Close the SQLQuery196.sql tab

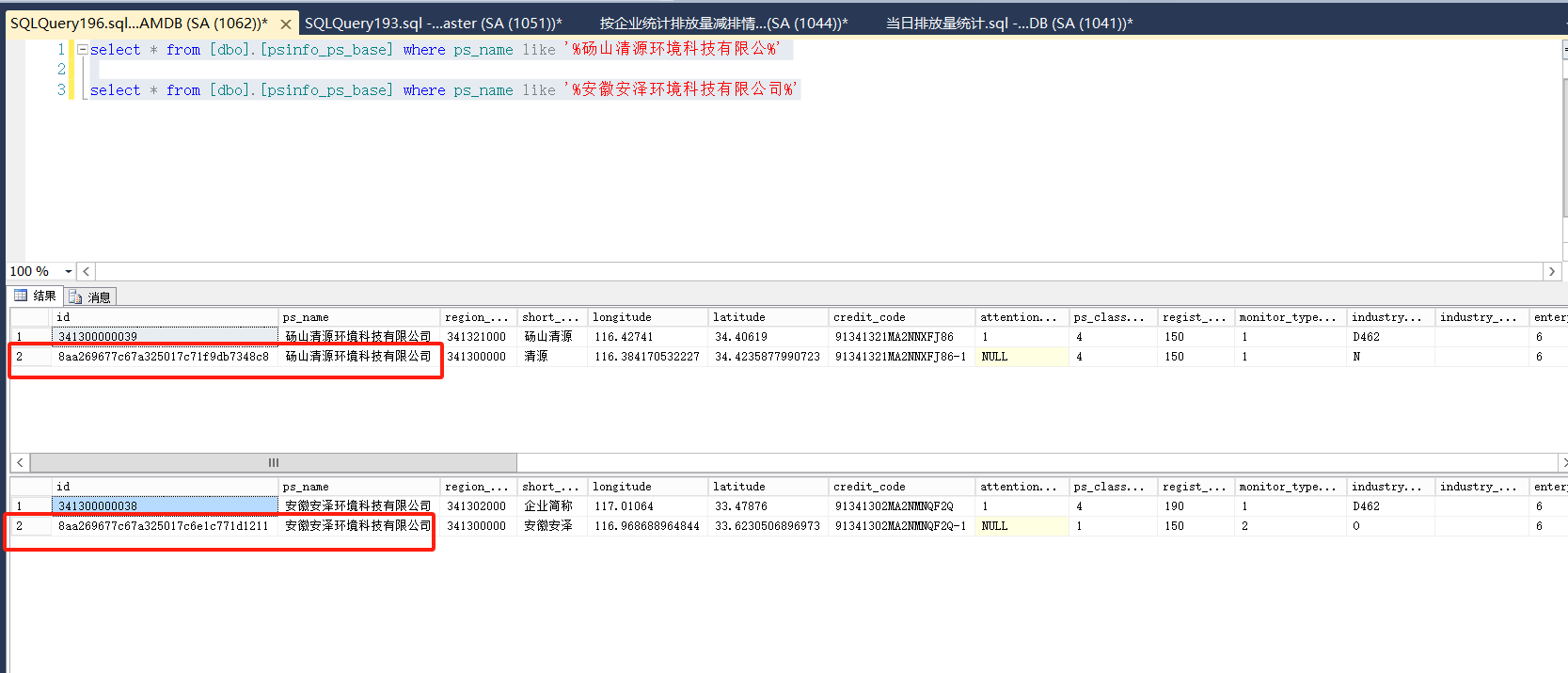[x=286, y=24]
